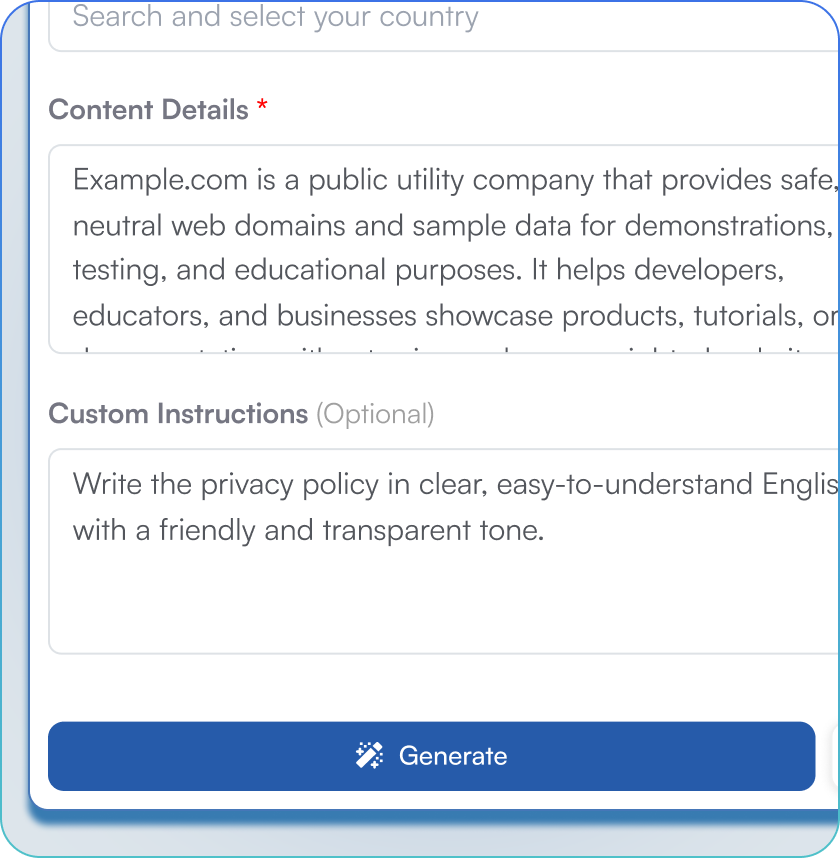The height and width of the screenshot is (858, 840).
Task: Click the word educators in Content Details
Action: (x=135, y=315)
